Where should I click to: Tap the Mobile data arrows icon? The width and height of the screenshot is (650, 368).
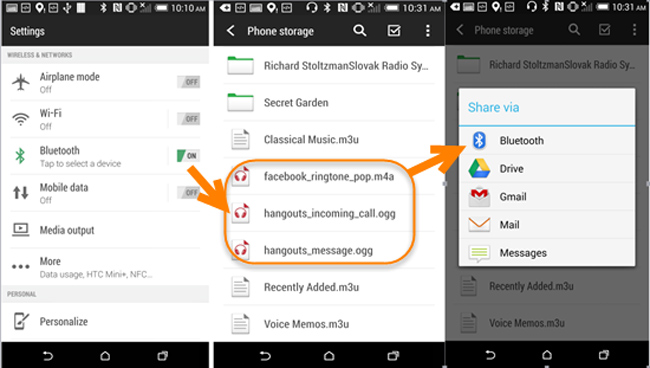tap(20, 193)
